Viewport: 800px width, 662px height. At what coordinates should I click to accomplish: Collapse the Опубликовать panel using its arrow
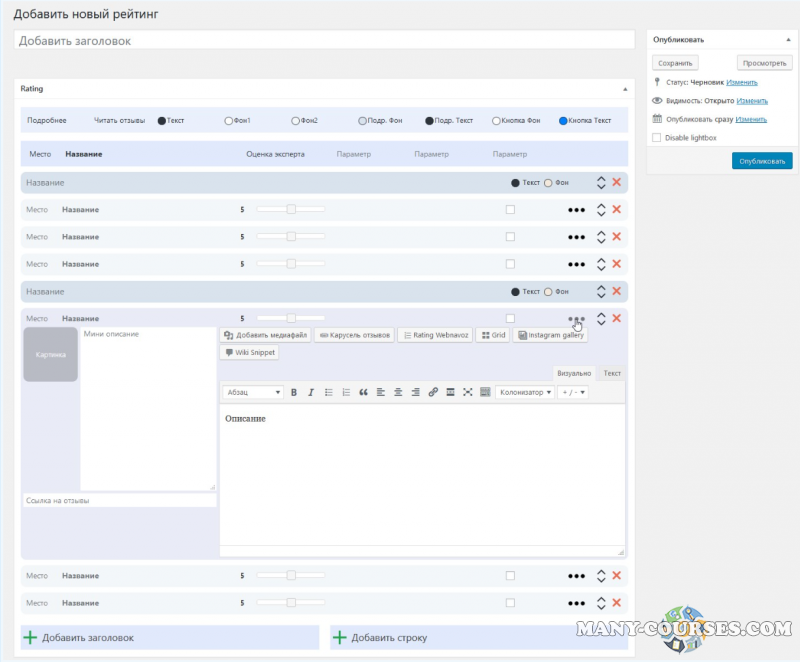787,39
